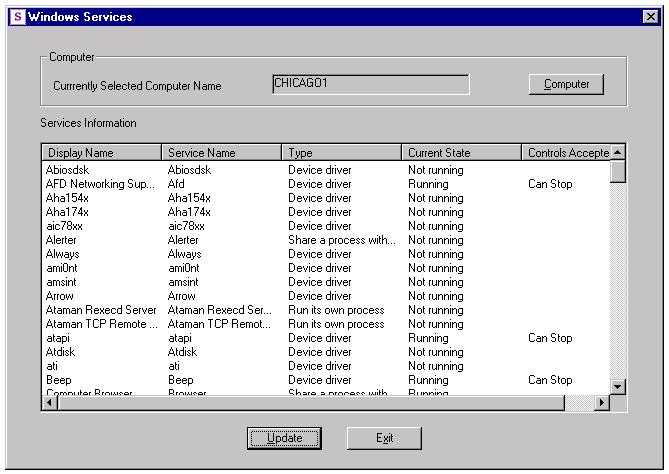
Task: Click the Afd row's Running state
Action: 428,184
